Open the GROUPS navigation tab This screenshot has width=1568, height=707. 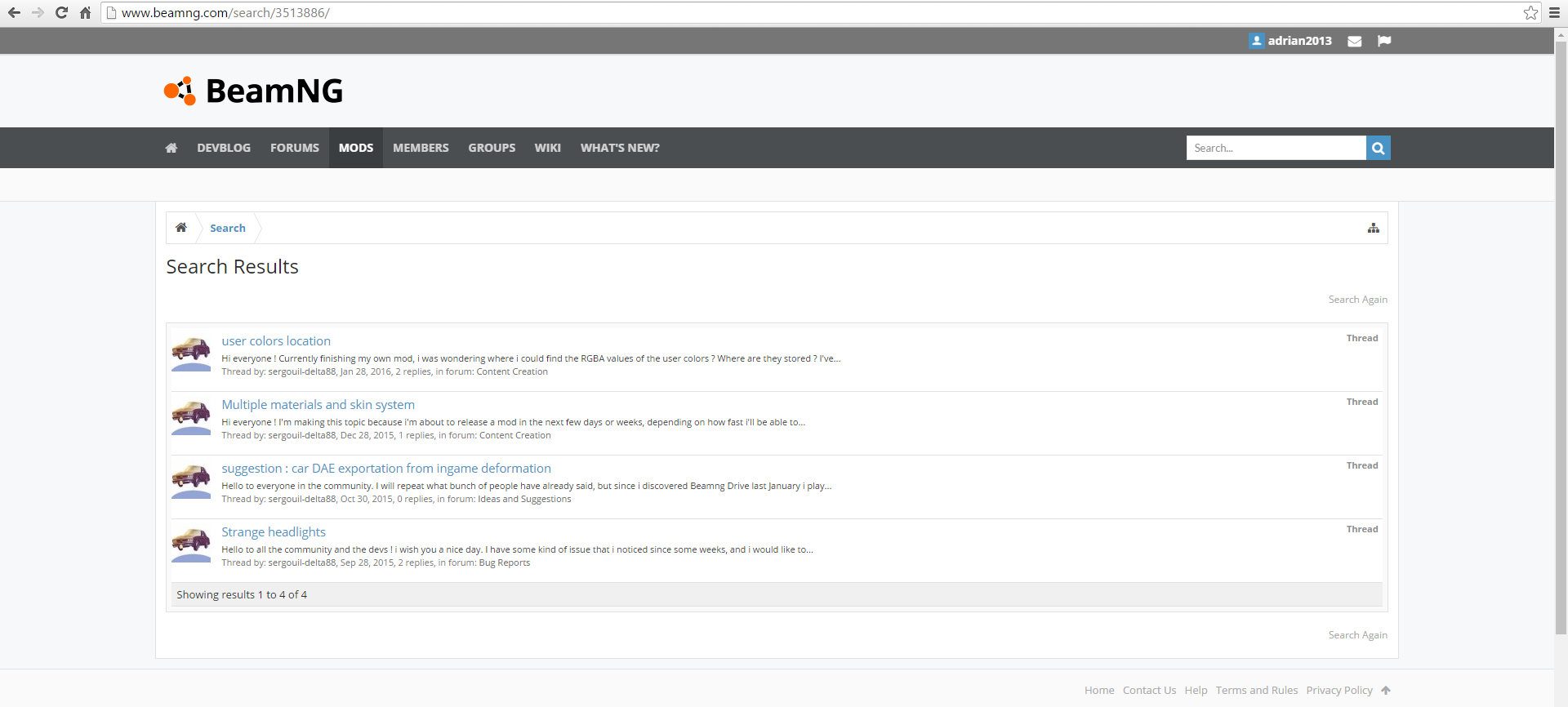click(492, 148)
